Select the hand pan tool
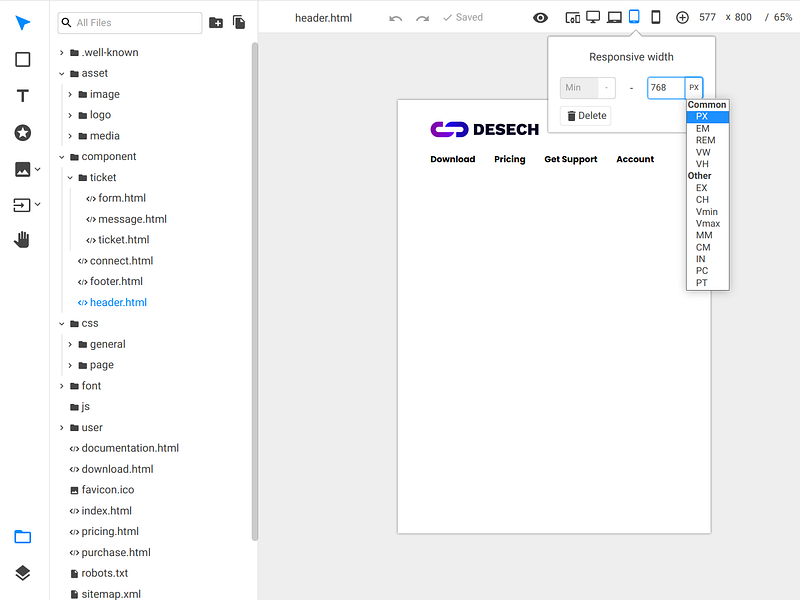Image resolution: width=800 pixels, height=600 pixels. coord(22,239)
